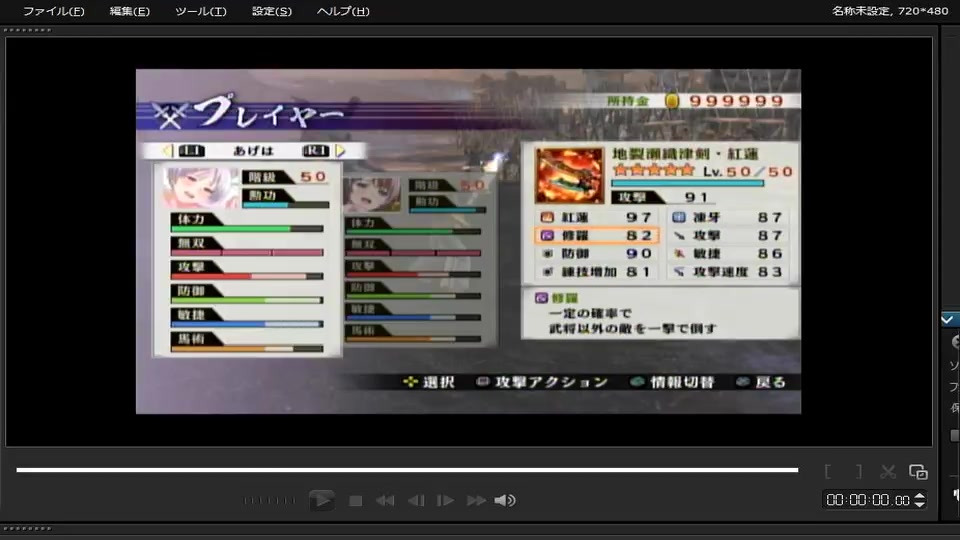Stop playback with the square Stop button
This screenshot has height=540, width=960.
355,501
